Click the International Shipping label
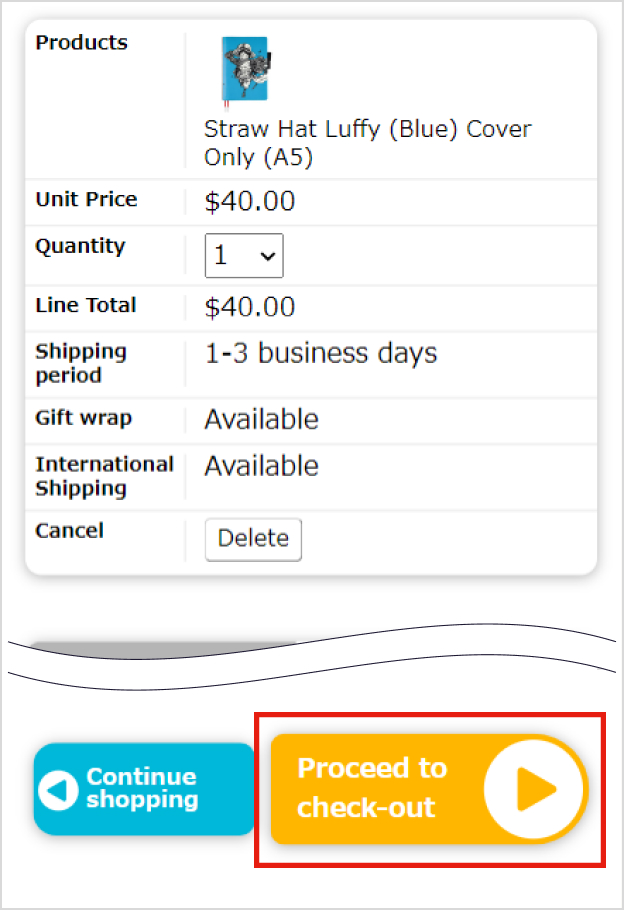The width and height of the screenshot is (624, 910). pos(104,477)
